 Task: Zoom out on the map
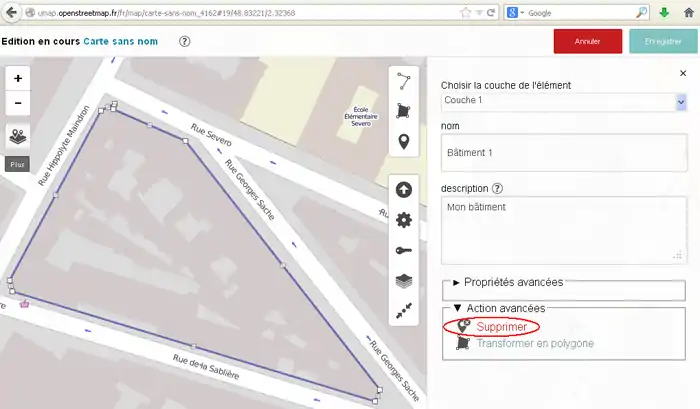[x=19, y=103]
